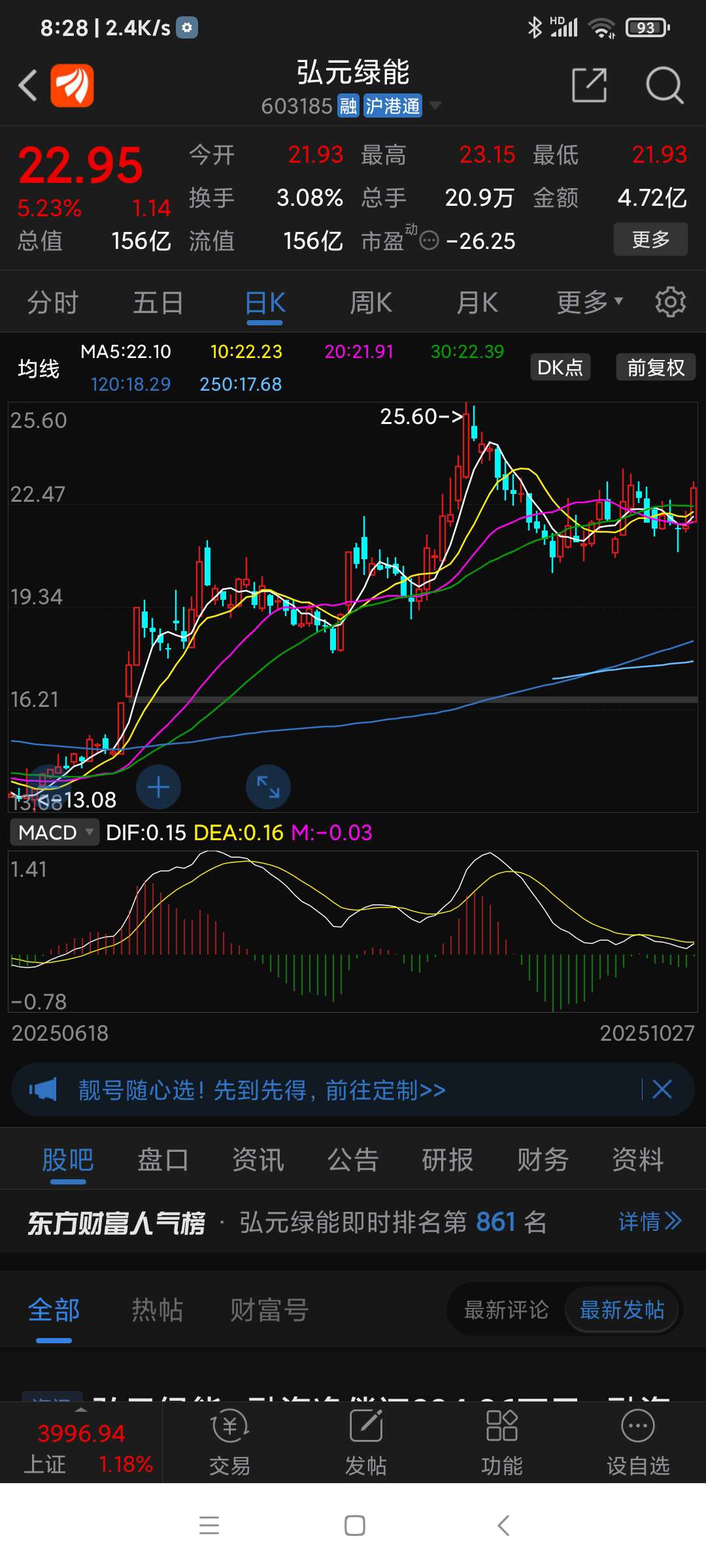The width and height of the screenshot is (706, 1568).
Task: Open the 盘口 order book tab
Action: 163,1160
